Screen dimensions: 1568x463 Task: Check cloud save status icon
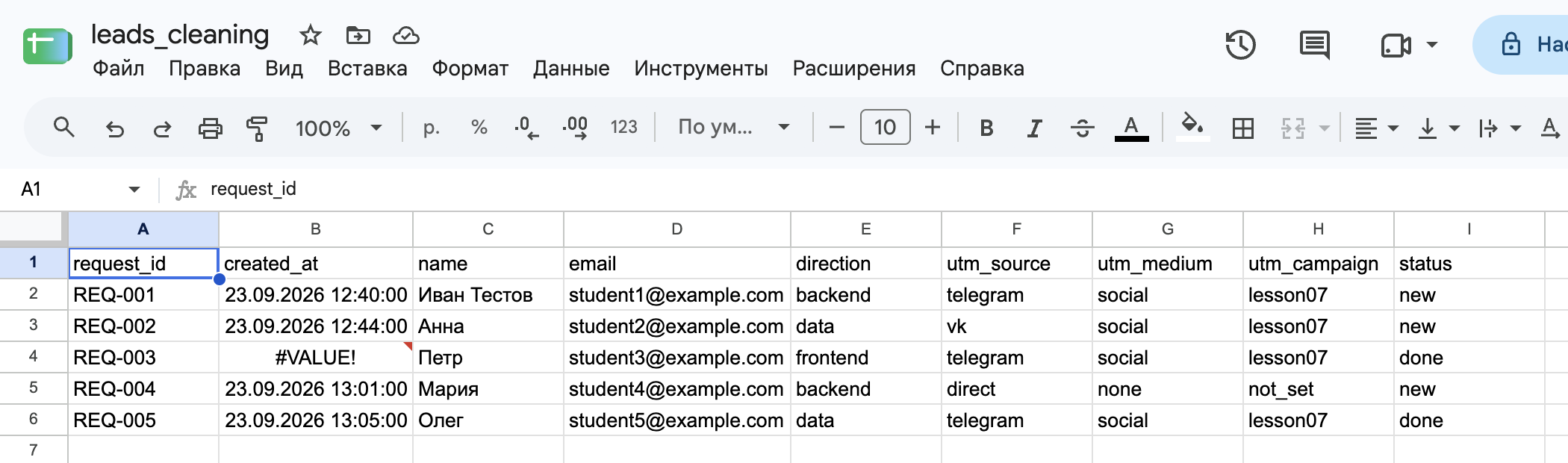[406, 35]
